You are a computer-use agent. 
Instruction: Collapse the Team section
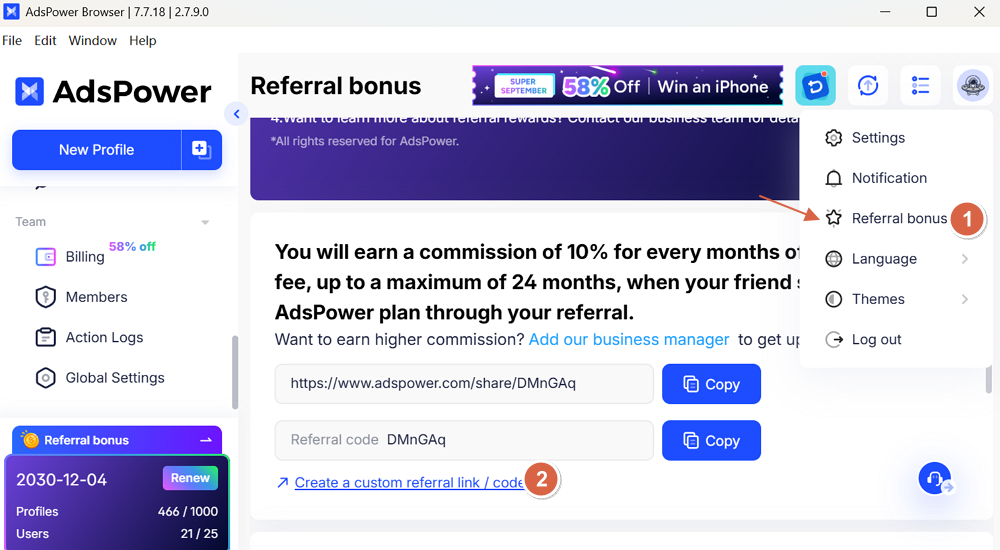pyautogui.click(x=205, y=222)
